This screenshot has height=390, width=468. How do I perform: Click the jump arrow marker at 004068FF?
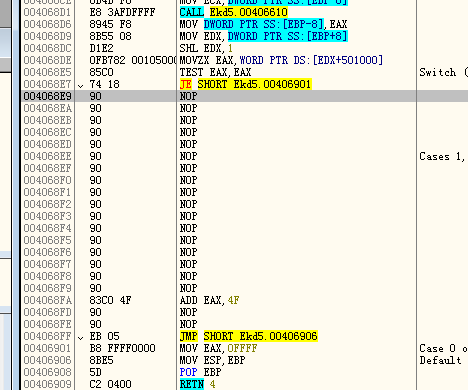click(x=81, y=337)
